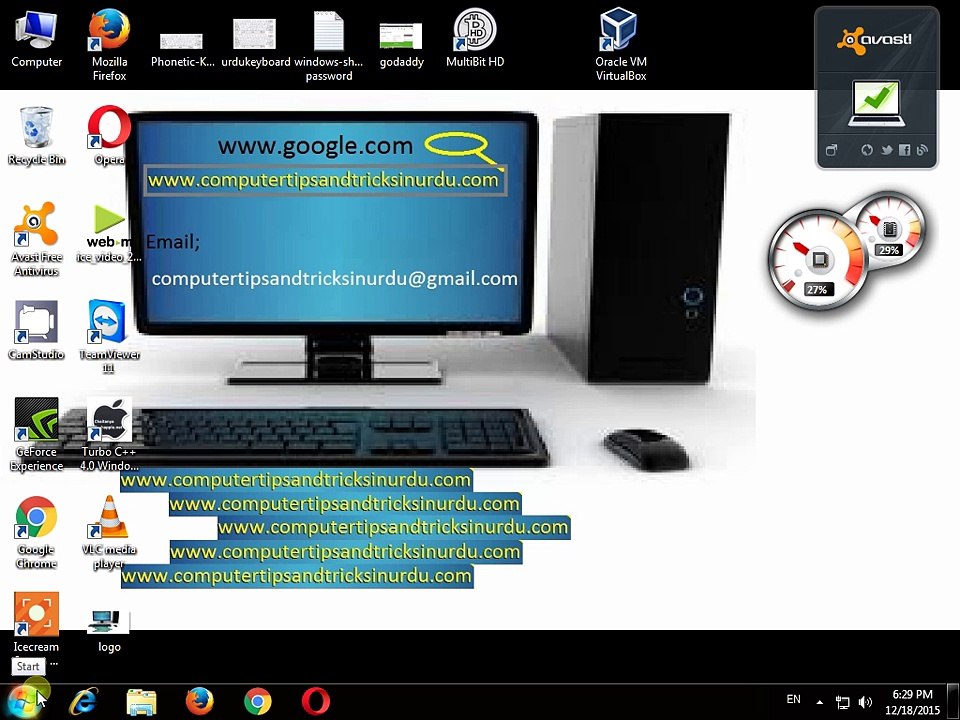Launch Google Chrome desktop shortcut
The width and height of the screenshot is (960, 720).
(36, 531)
